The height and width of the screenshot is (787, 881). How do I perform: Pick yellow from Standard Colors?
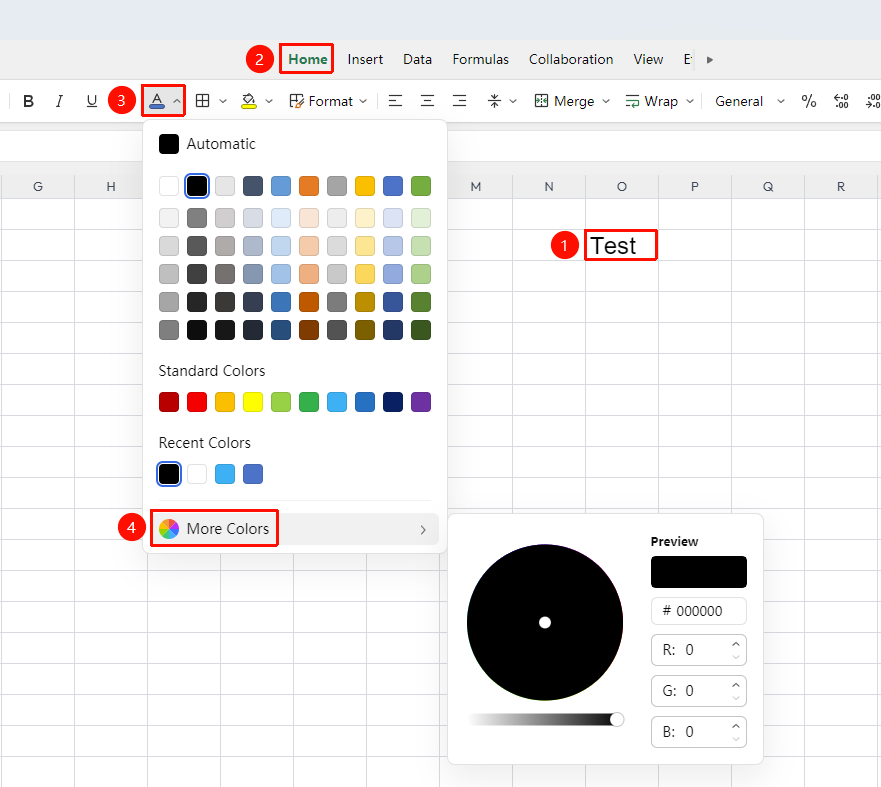(x=253, y=402)
